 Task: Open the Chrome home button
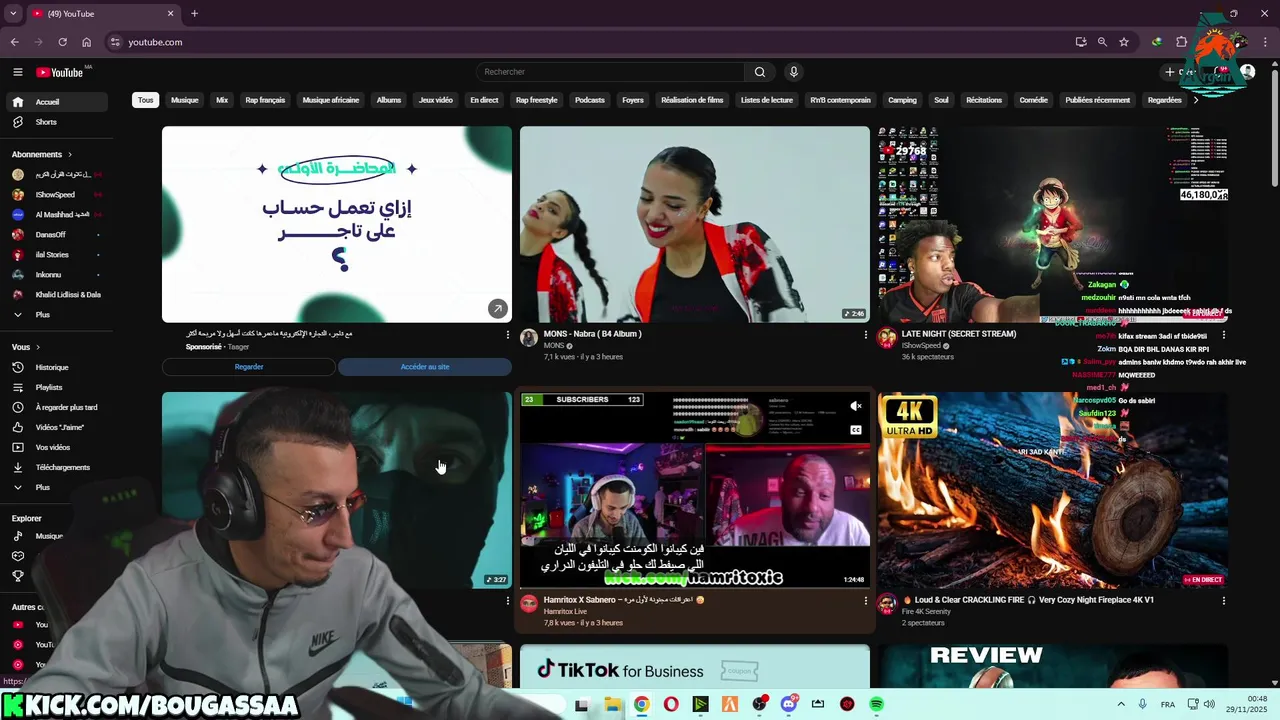[87, 42]
